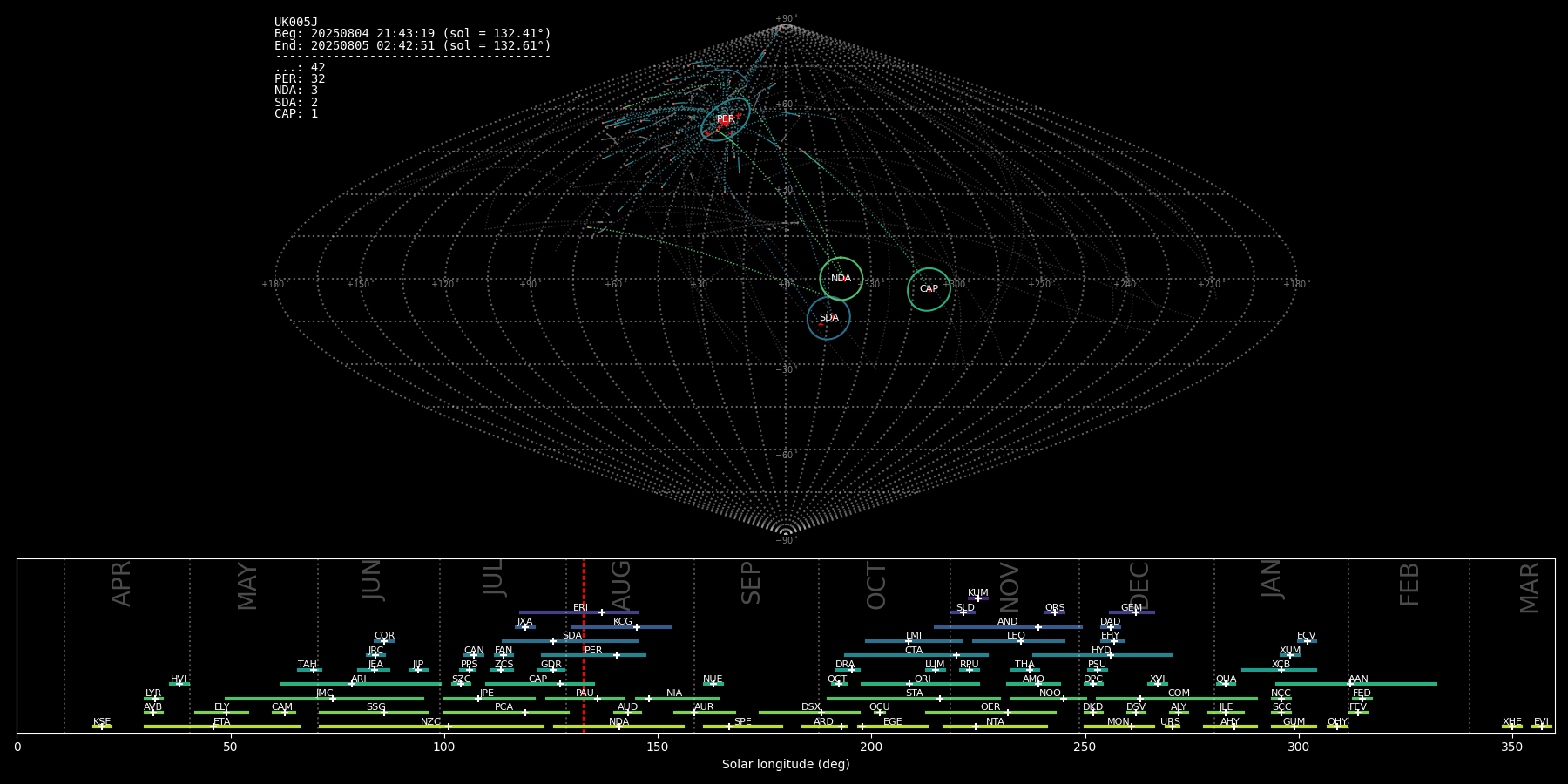Click the PER radiant ellipse on the sky map
This screenshot has width=1568, height=784.
pyautogui.click(x=725, y=119)
